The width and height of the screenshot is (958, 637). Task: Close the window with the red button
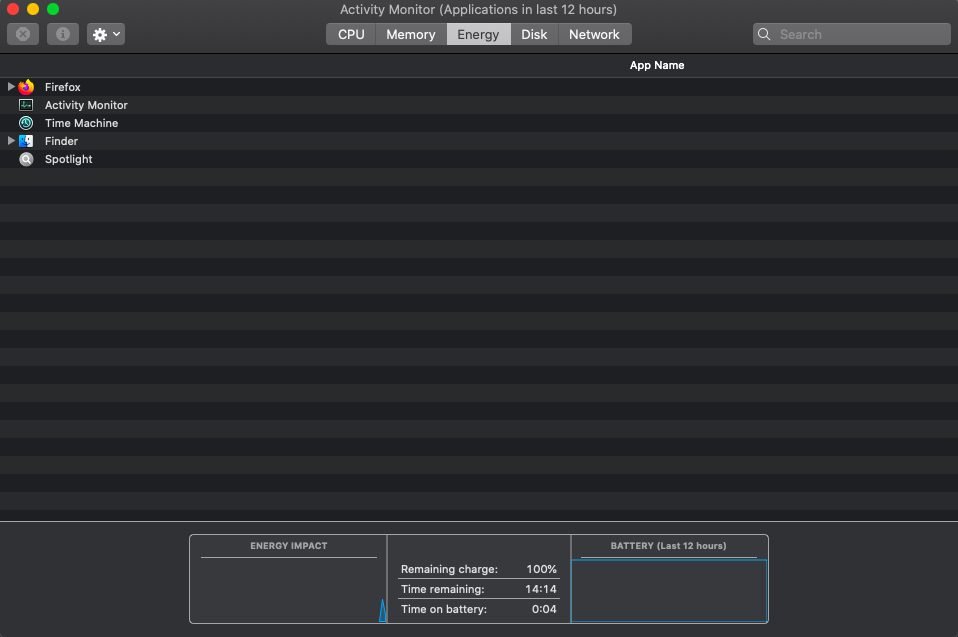click(x=13, y=9)
